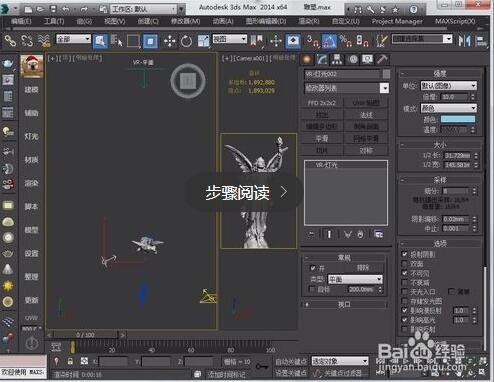
Task: Open the Motion command panel tab
Action: tap(353, 60)
